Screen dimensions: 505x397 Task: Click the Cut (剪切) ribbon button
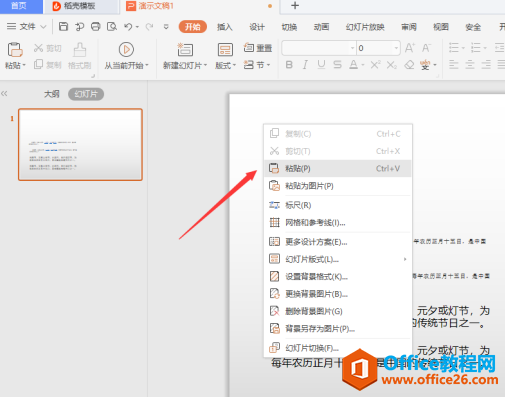coord(47,48)
